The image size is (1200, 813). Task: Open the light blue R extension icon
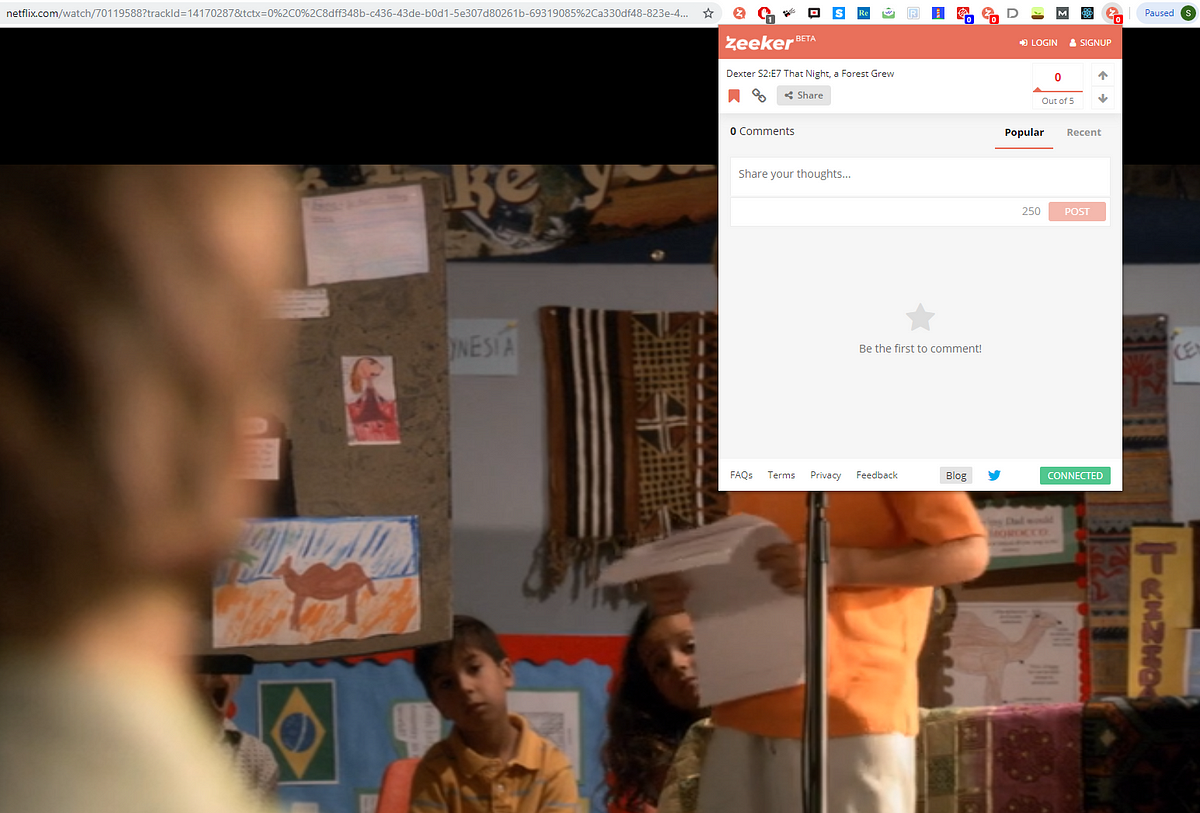coord(913,13)
